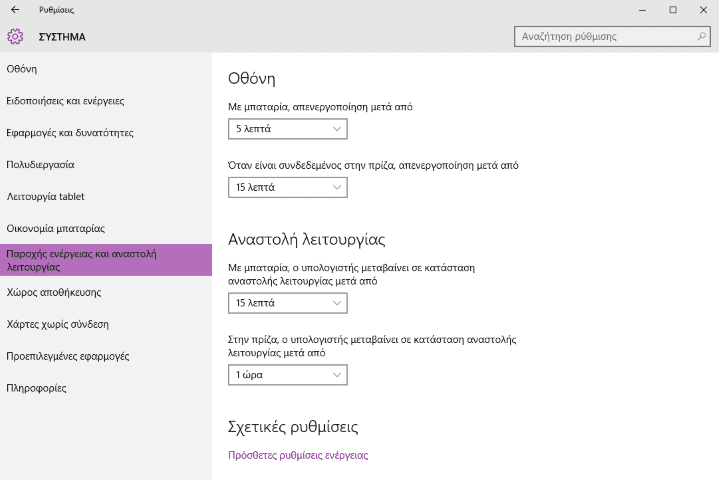Select Πολυδιεργασία in the sidebar
This screenshot has height=480, width=719.
(41, 165)
